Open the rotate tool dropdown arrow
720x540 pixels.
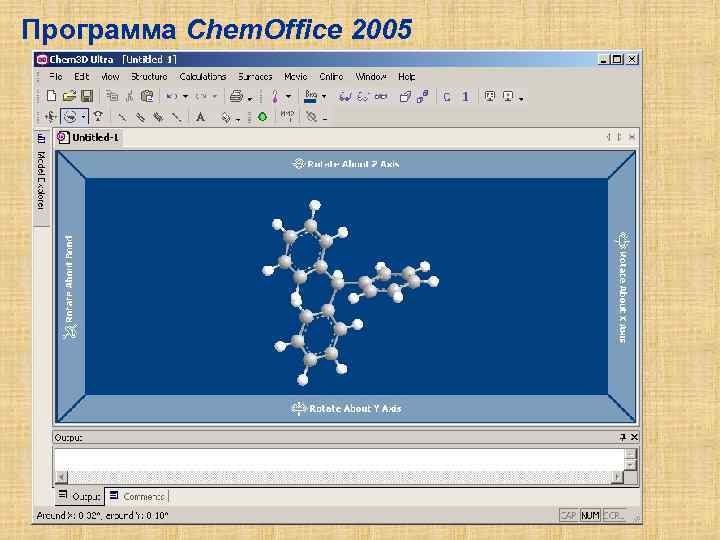tap(83, 117)
